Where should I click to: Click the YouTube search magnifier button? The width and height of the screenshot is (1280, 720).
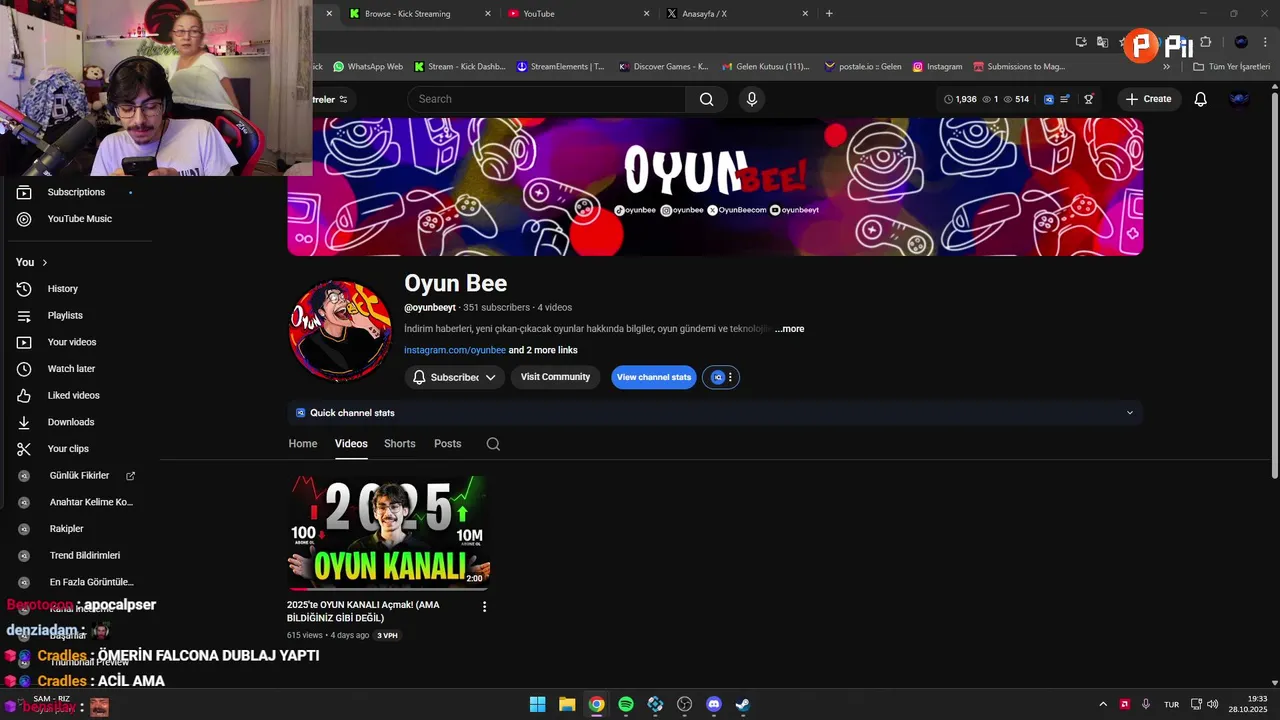click(707, 99)
